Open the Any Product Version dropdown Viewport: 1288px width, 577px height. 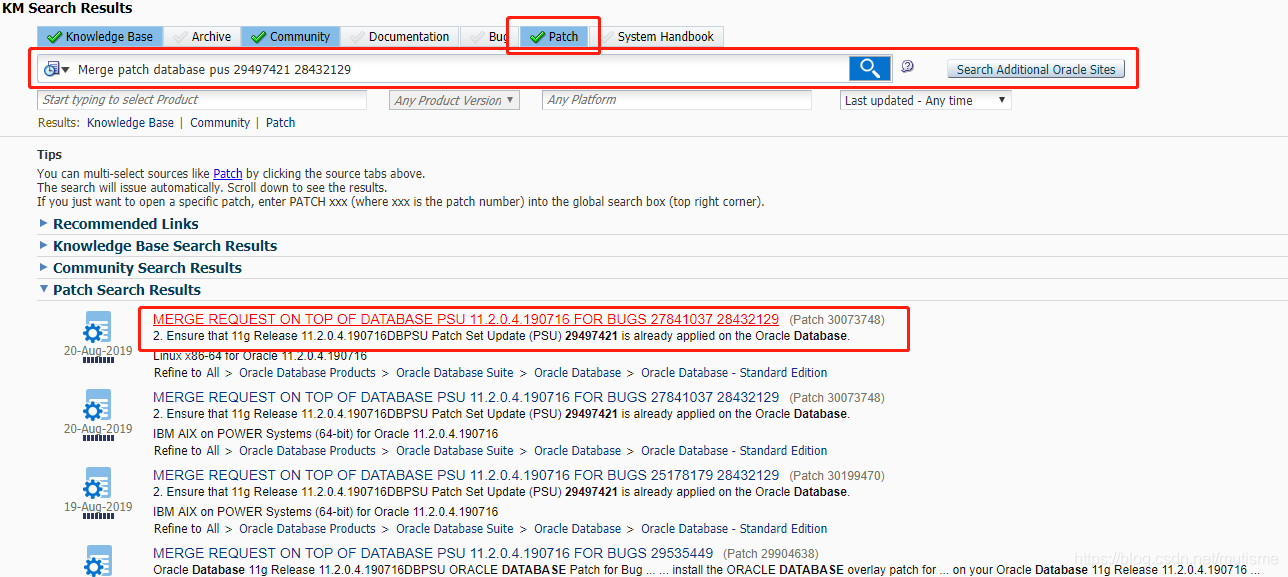pos(455,100)
